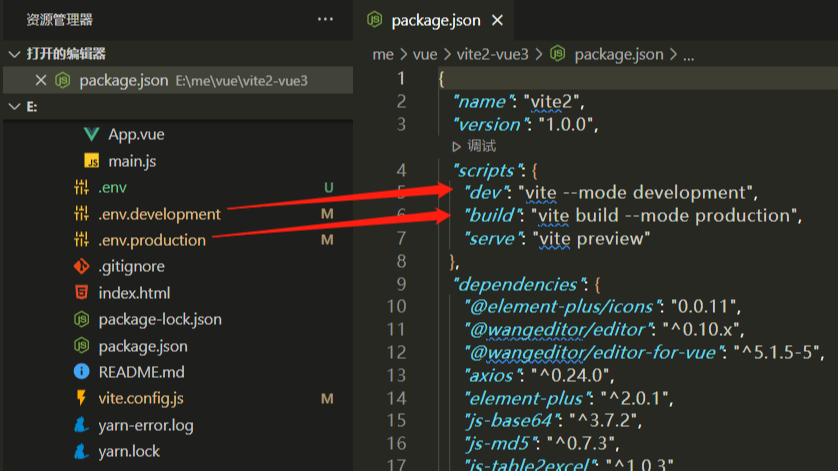Open .env.development file in explorer

(x=159, y=214)
